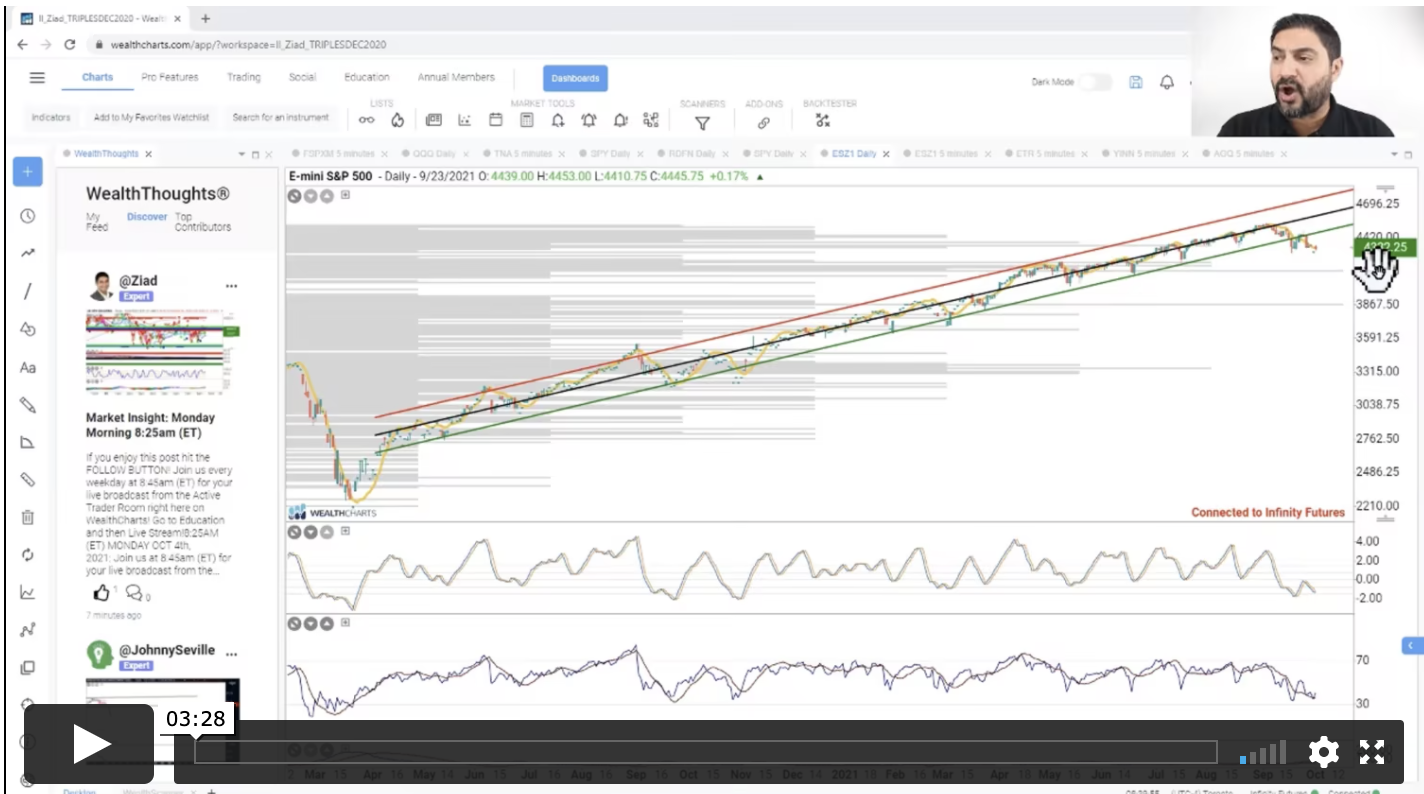Toggle the Dark Mode switch
This screenshot has width=1424, height=794.
click(x=1094, y=82)
